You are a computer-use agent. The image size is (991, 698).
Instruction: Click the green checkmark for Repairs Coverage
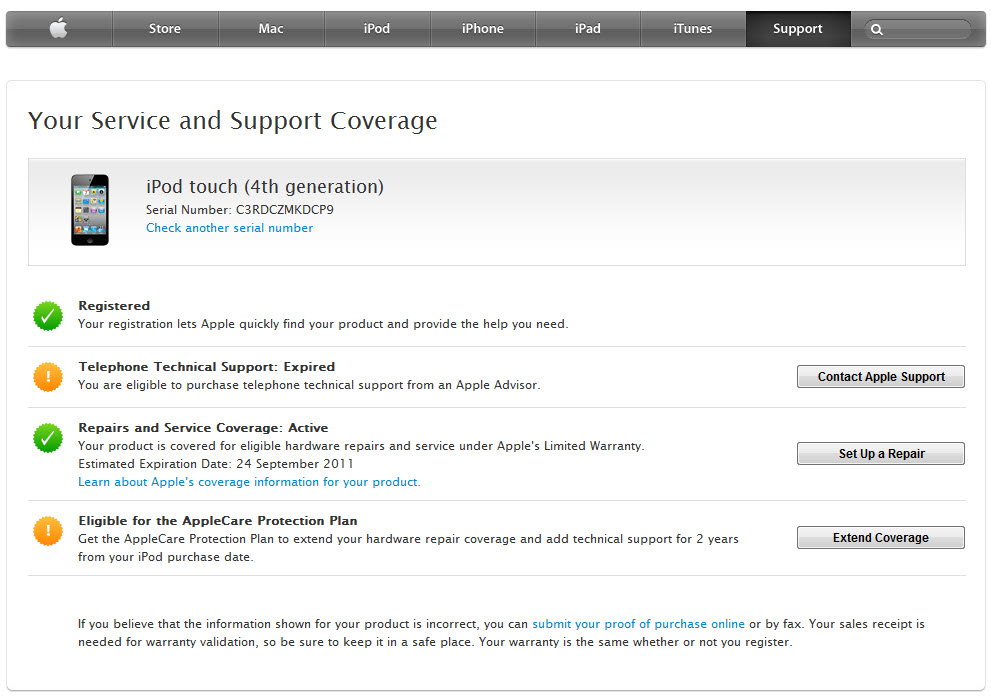(48, 438)
